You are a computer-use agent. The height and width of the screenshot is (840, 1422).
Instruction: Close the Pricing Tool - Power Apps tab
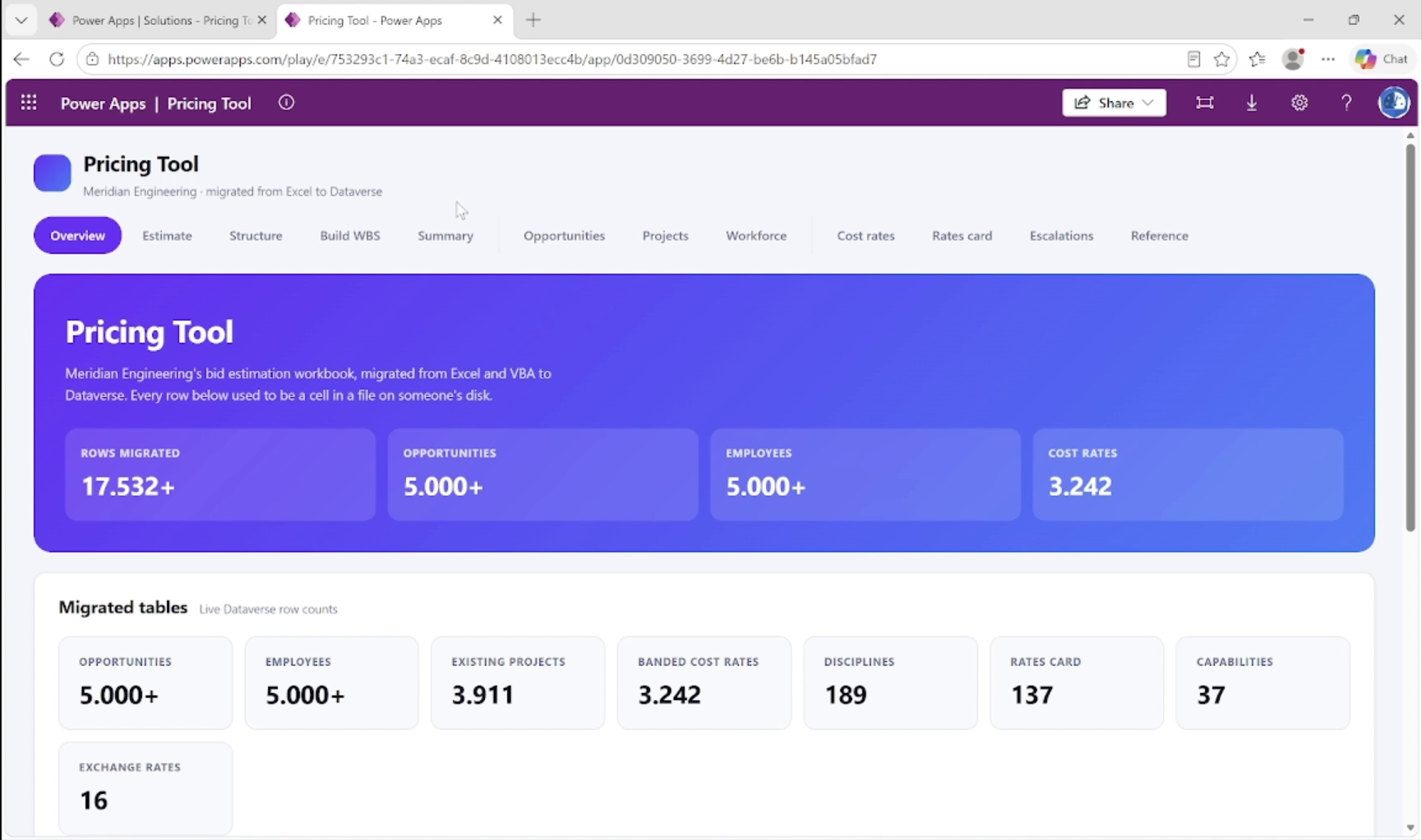(497, 20)
